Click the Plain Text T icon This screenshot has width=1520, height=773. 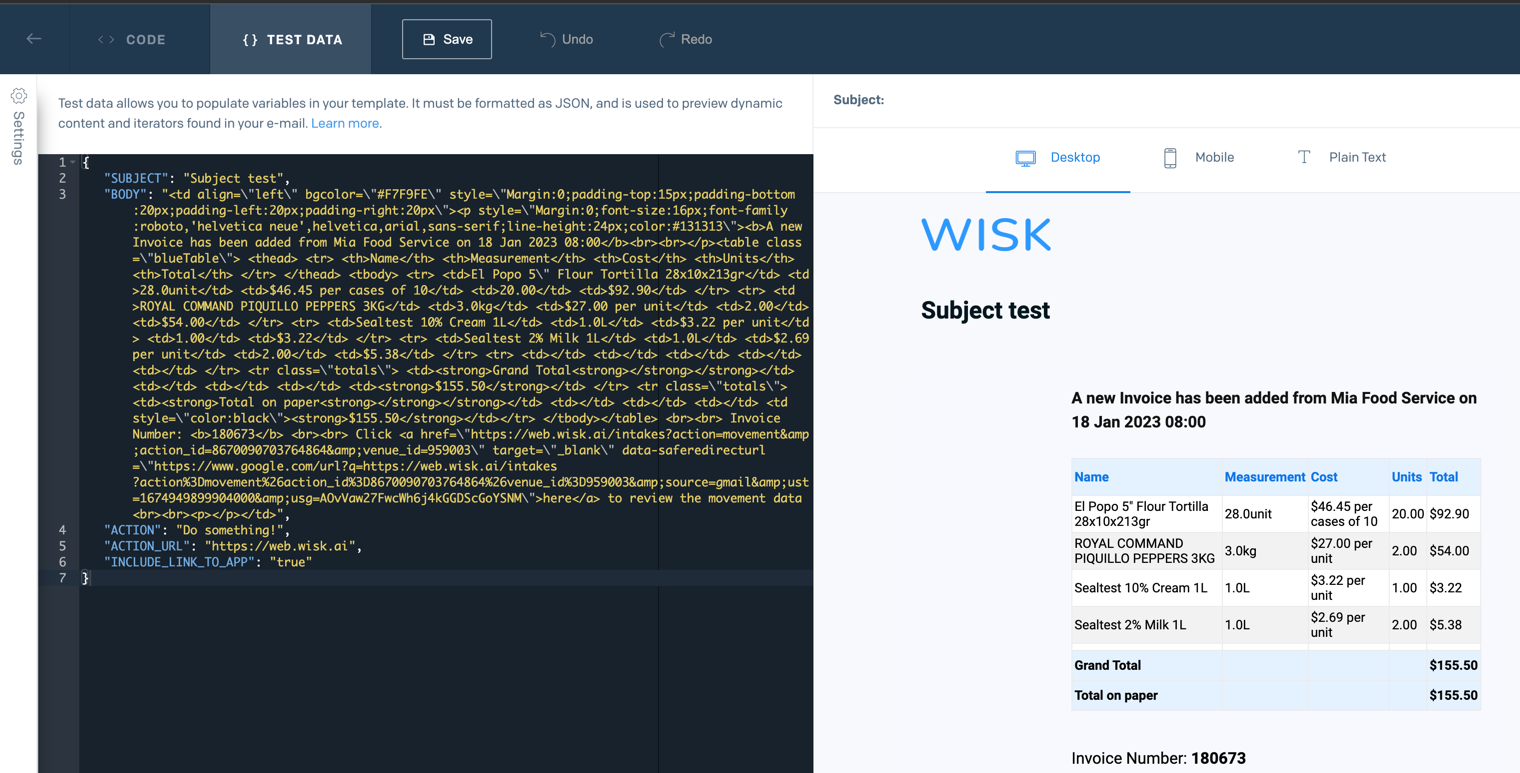click(1303, 157)
